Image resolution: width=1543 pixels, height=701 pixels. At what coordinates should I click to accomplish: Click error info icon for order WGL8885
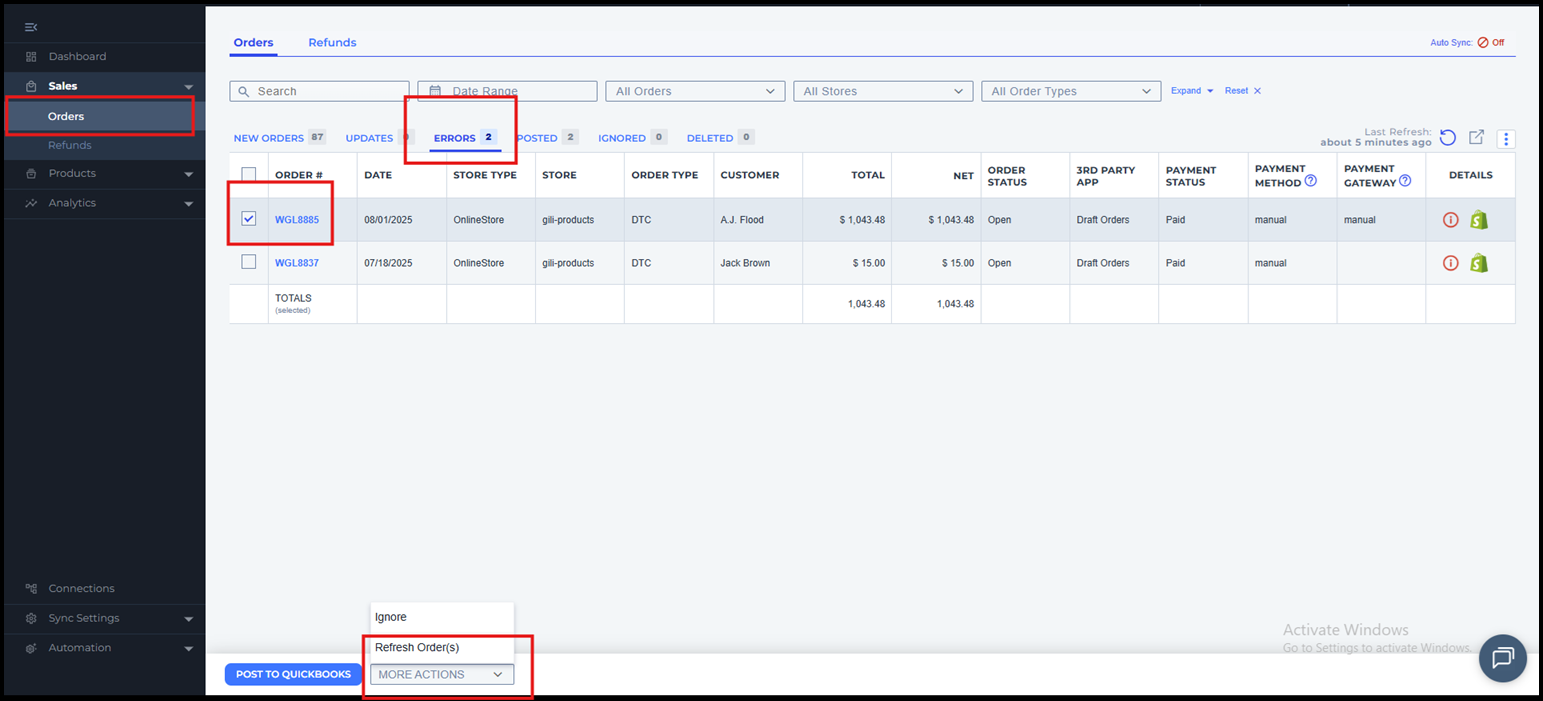pyautogui.click(x=1450, y=220)
